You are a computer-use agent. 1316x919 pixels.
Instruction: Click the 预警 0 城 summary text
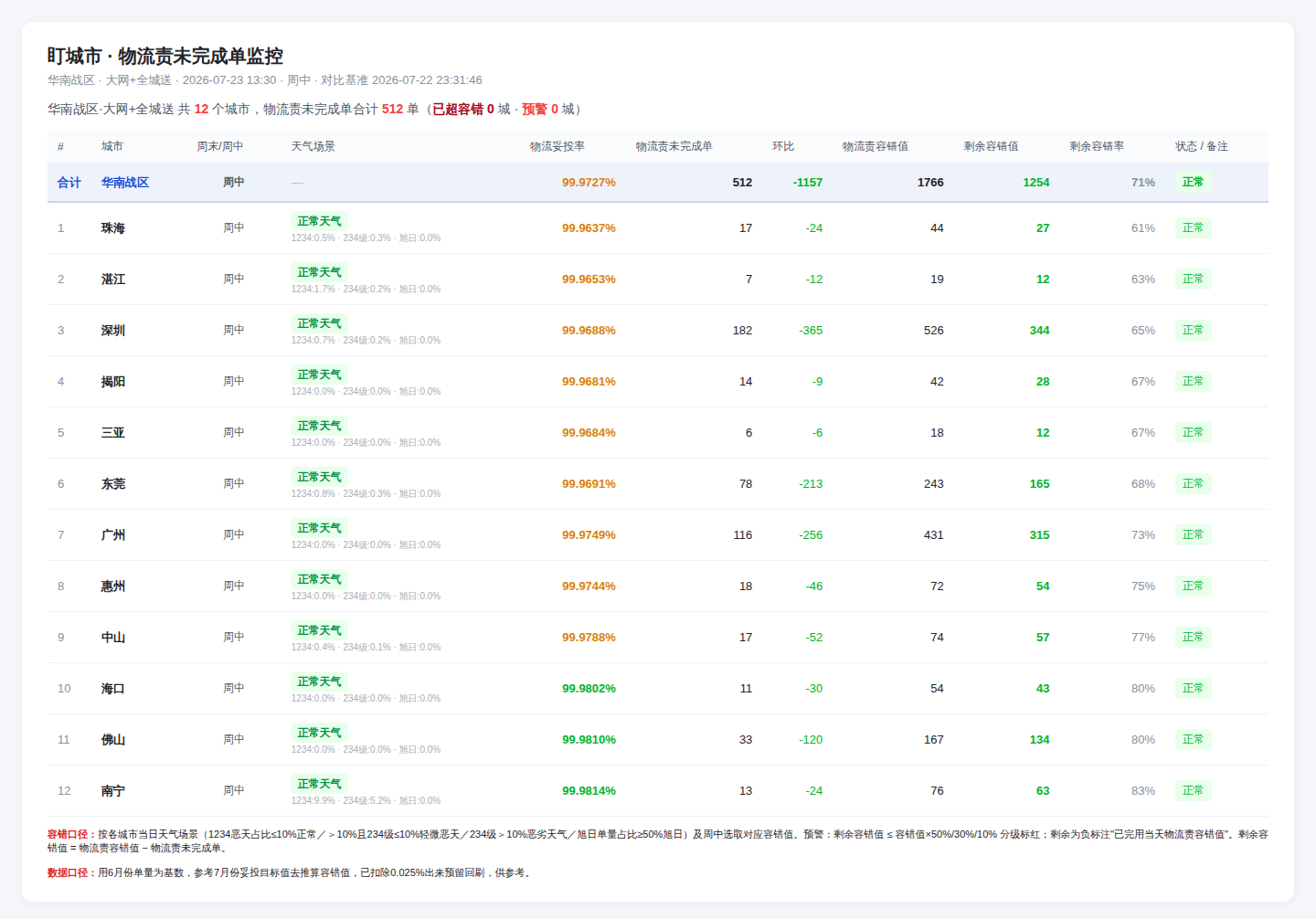pos(548,110)
